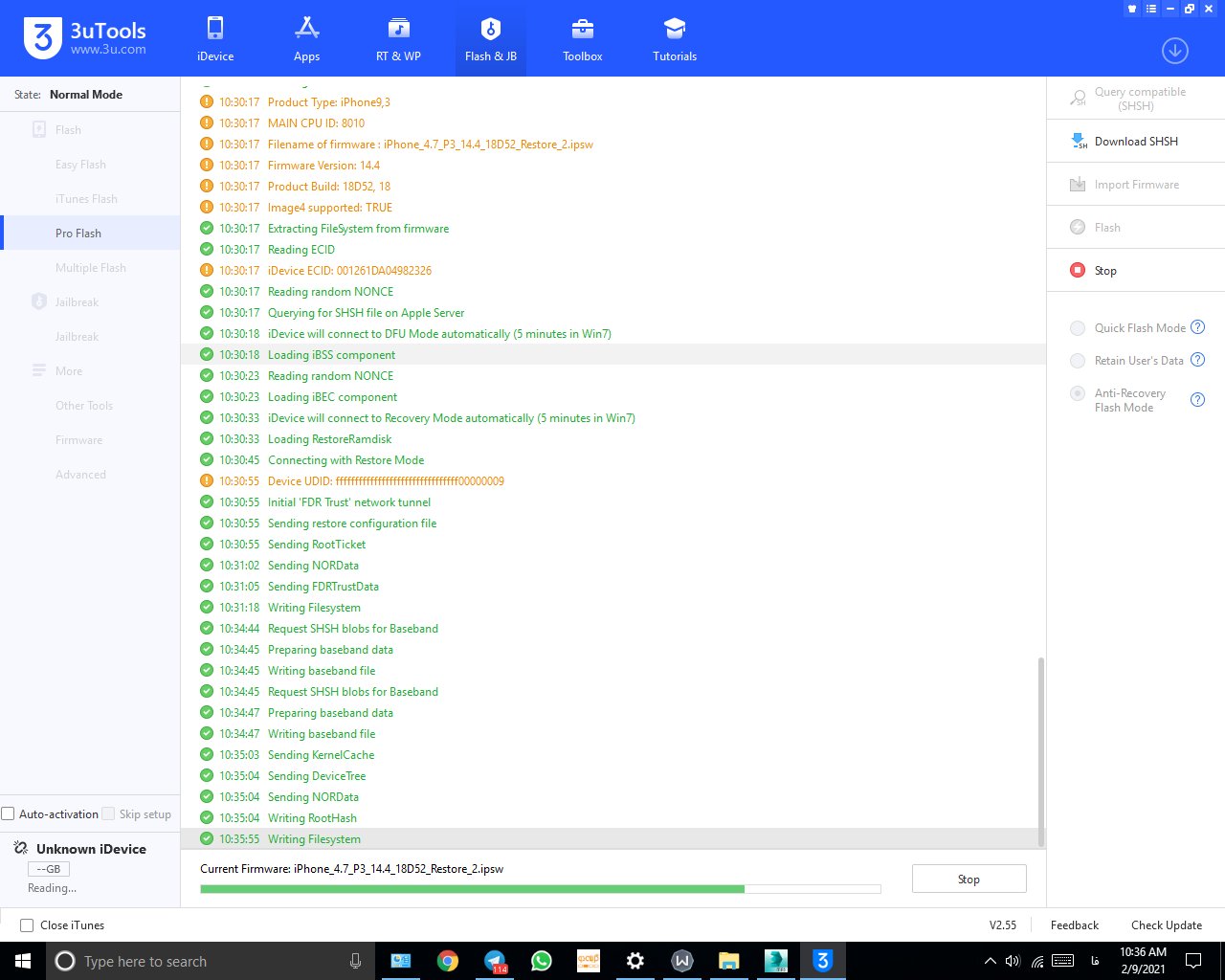Image resolution: width=1225 pixels, height=980 pixels.
Task: Click the red Stop icon in right panel
Action: tap(1078, 271)
